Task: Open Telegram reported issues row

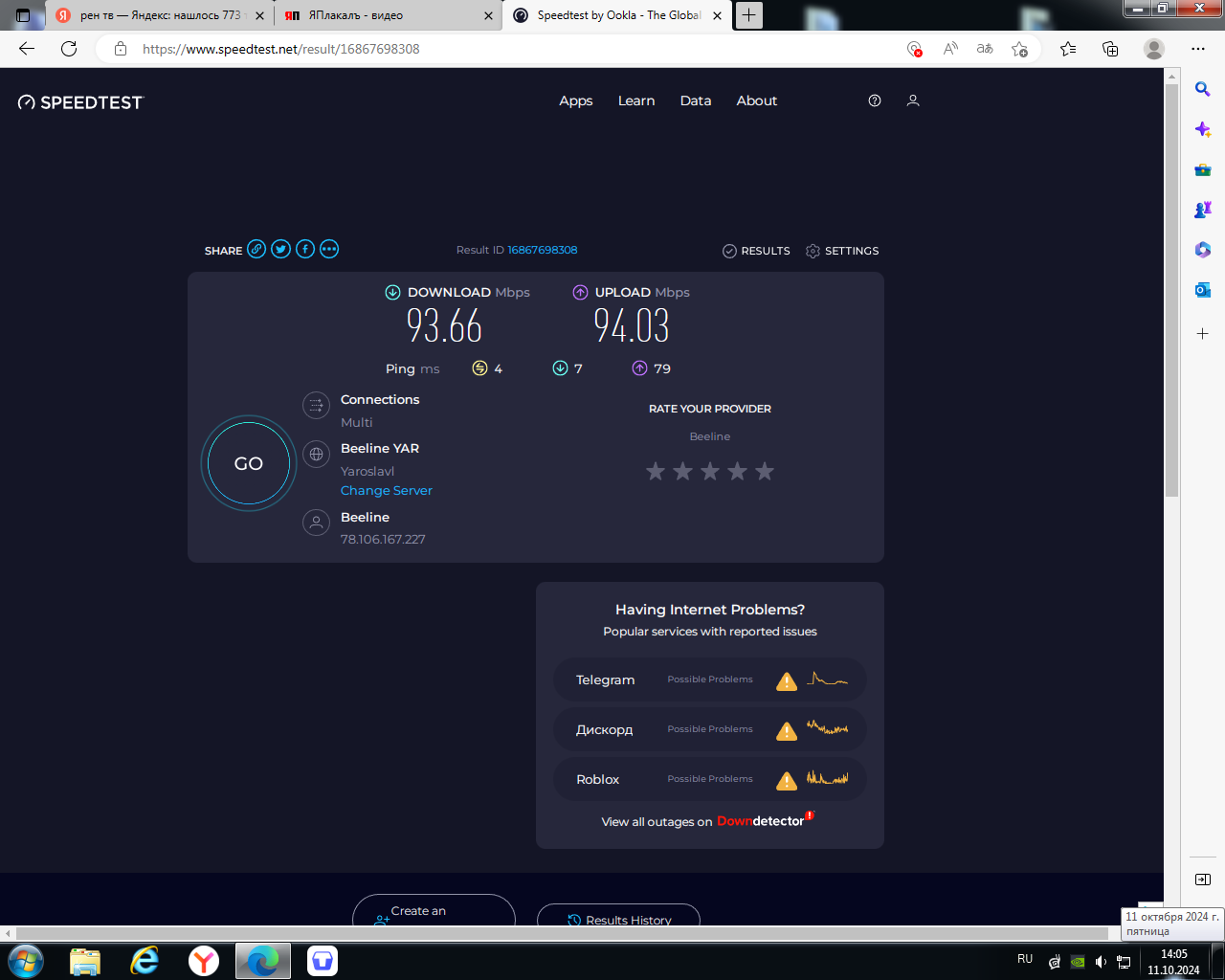Action: [710, 680]
